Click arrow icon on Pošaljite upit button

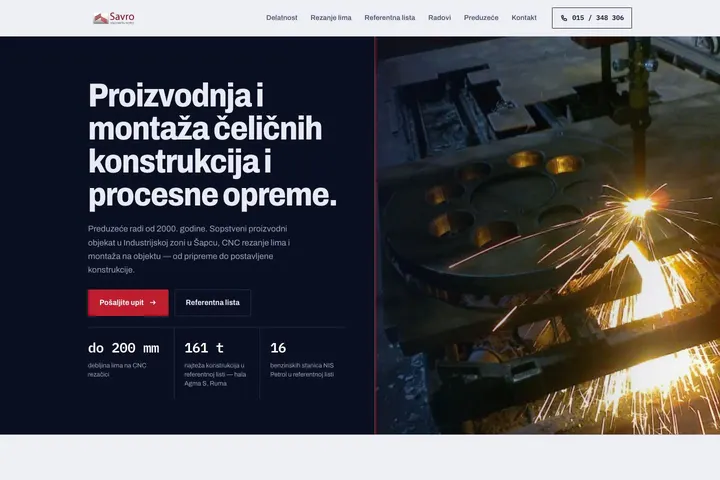(x=153, y=303)
